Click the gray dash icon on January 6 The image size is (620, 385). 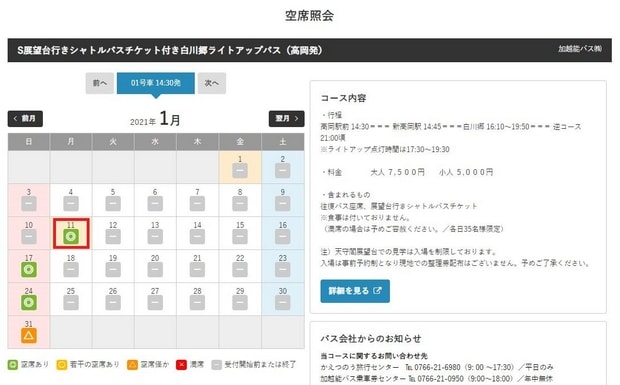coord(155,204)
